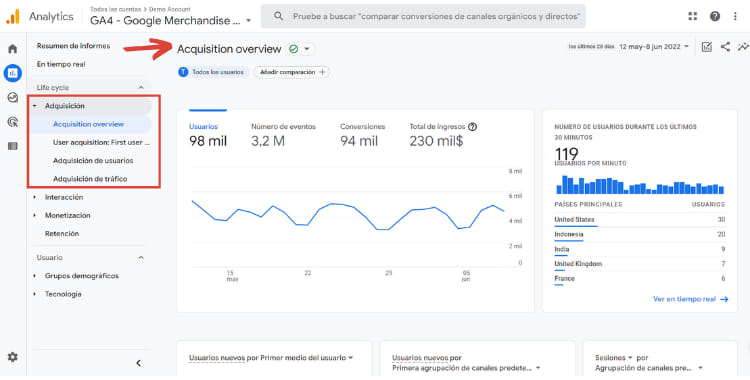Click the India country row
This screenshot has height=380, width=750.
[640, 249]
